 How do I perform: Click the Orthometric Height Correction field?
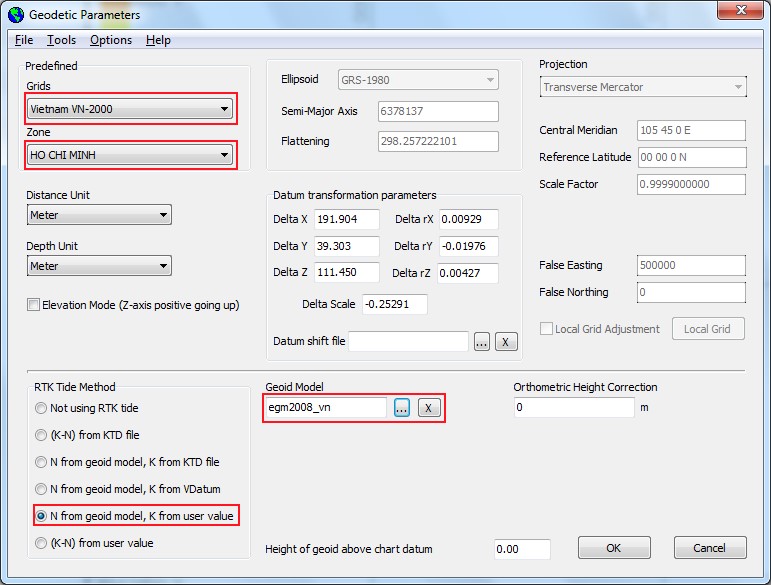(574, 408)
